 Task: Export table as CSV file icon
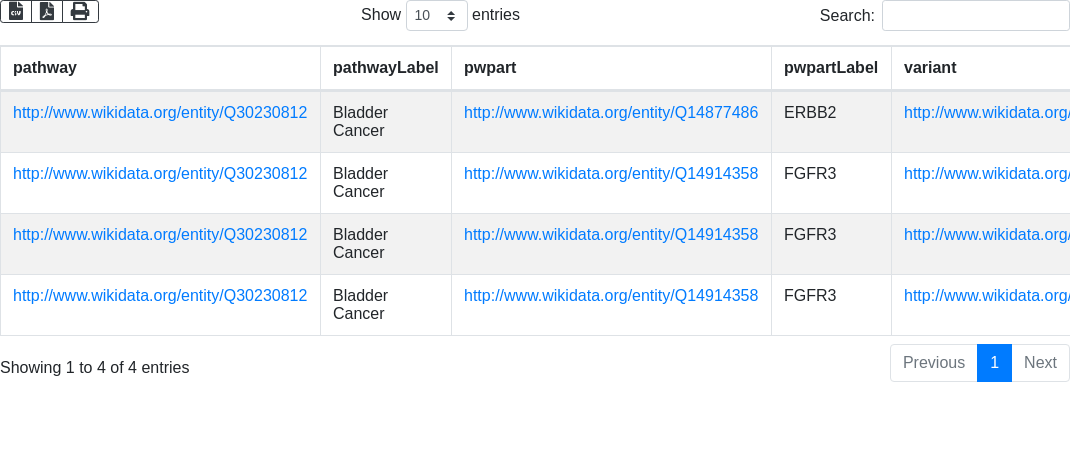coord(16,12)
